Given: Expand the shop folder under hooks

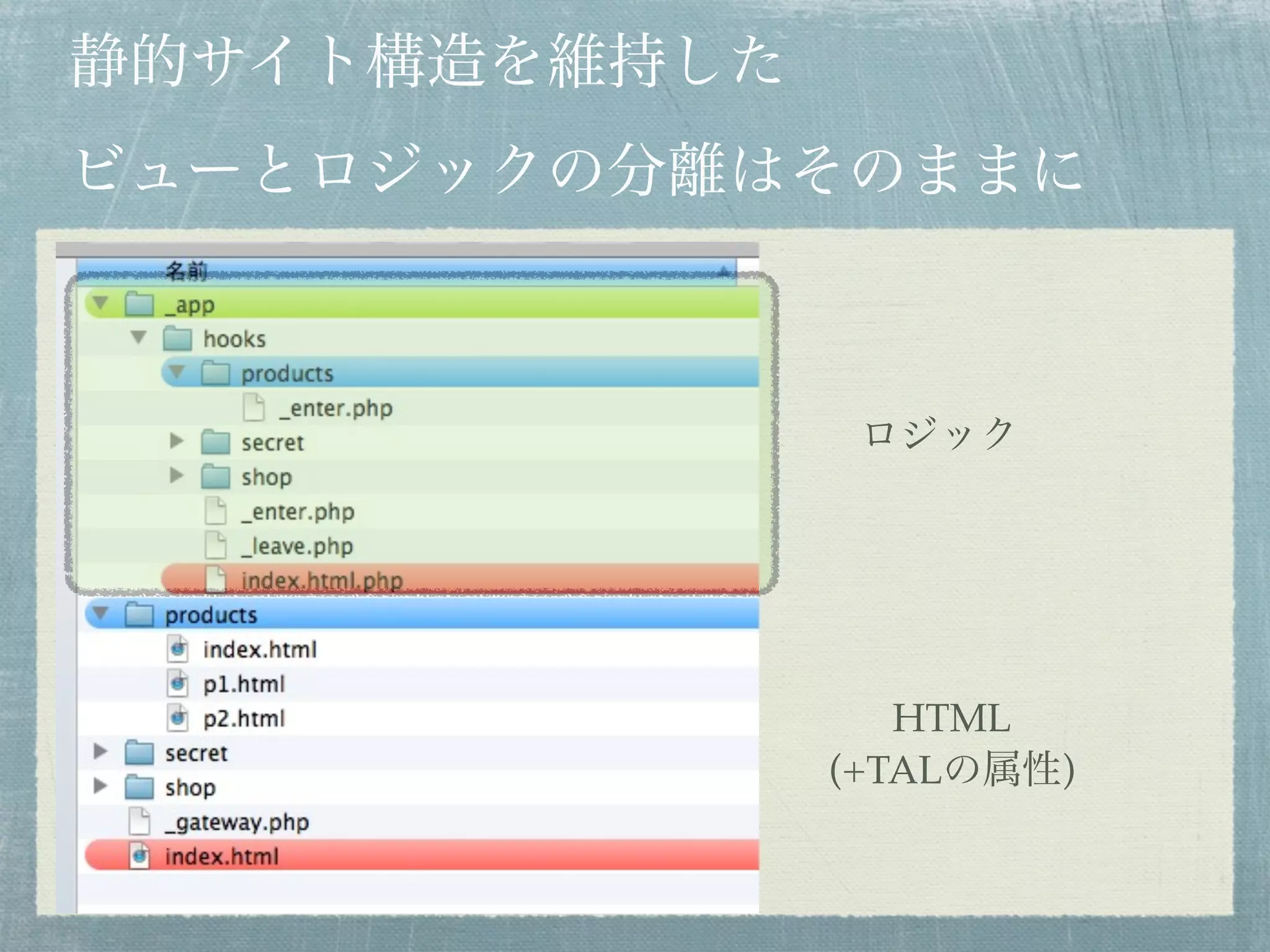Looking at the screenshot, I should (177, 475).
